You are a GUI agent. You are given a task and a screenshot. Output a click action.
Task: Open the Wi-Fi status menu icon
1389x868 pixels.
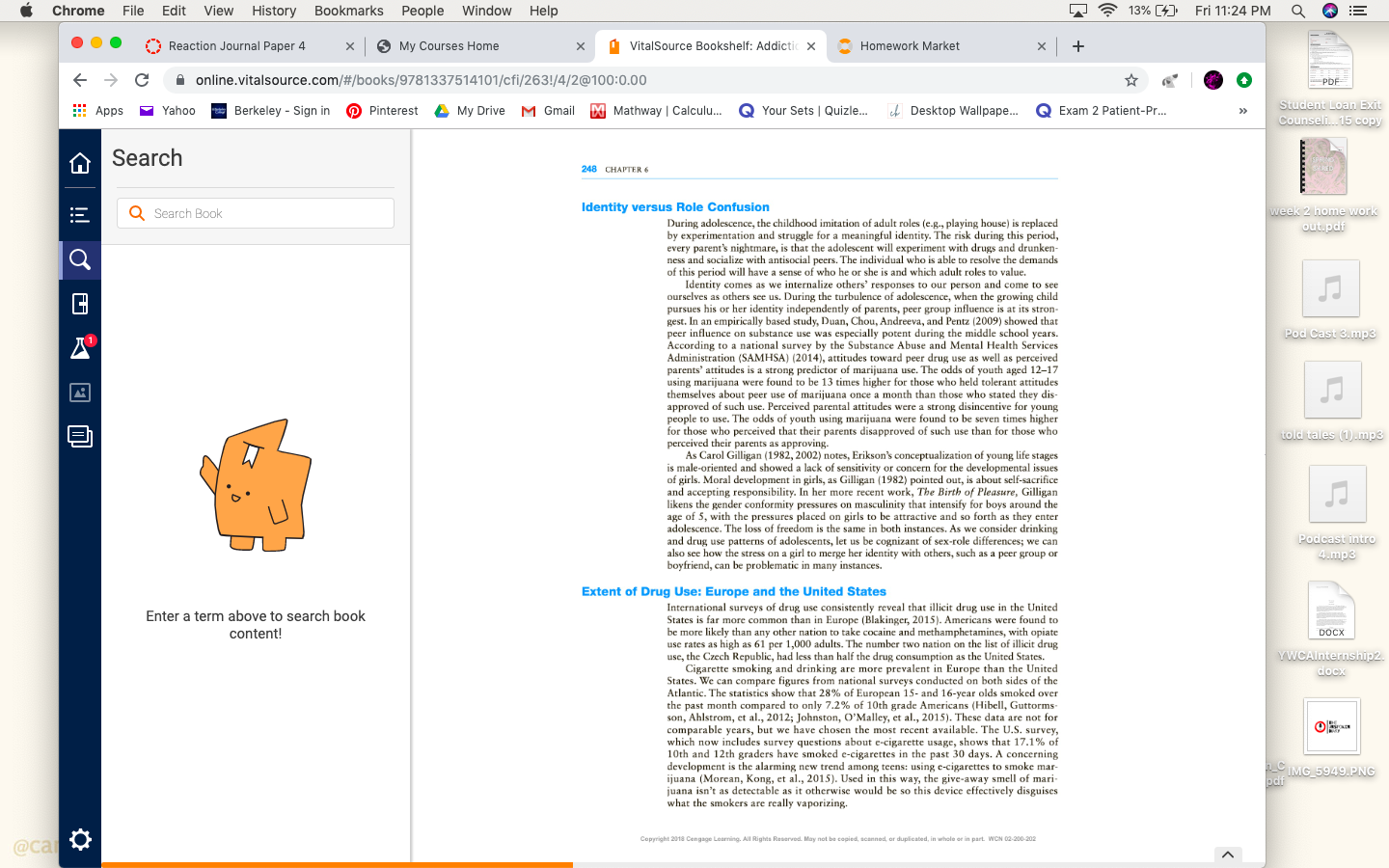click(1107, 11)
